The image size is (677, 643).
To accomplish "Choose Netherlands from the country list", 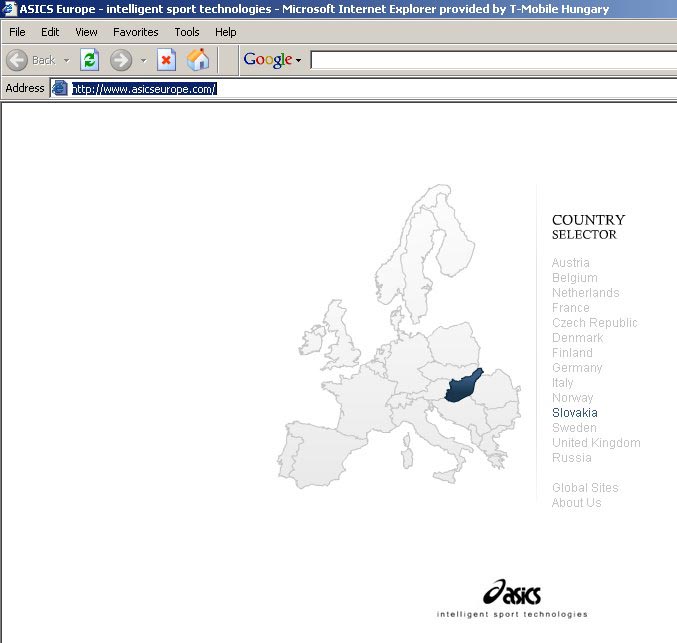I will coord(585,293).
